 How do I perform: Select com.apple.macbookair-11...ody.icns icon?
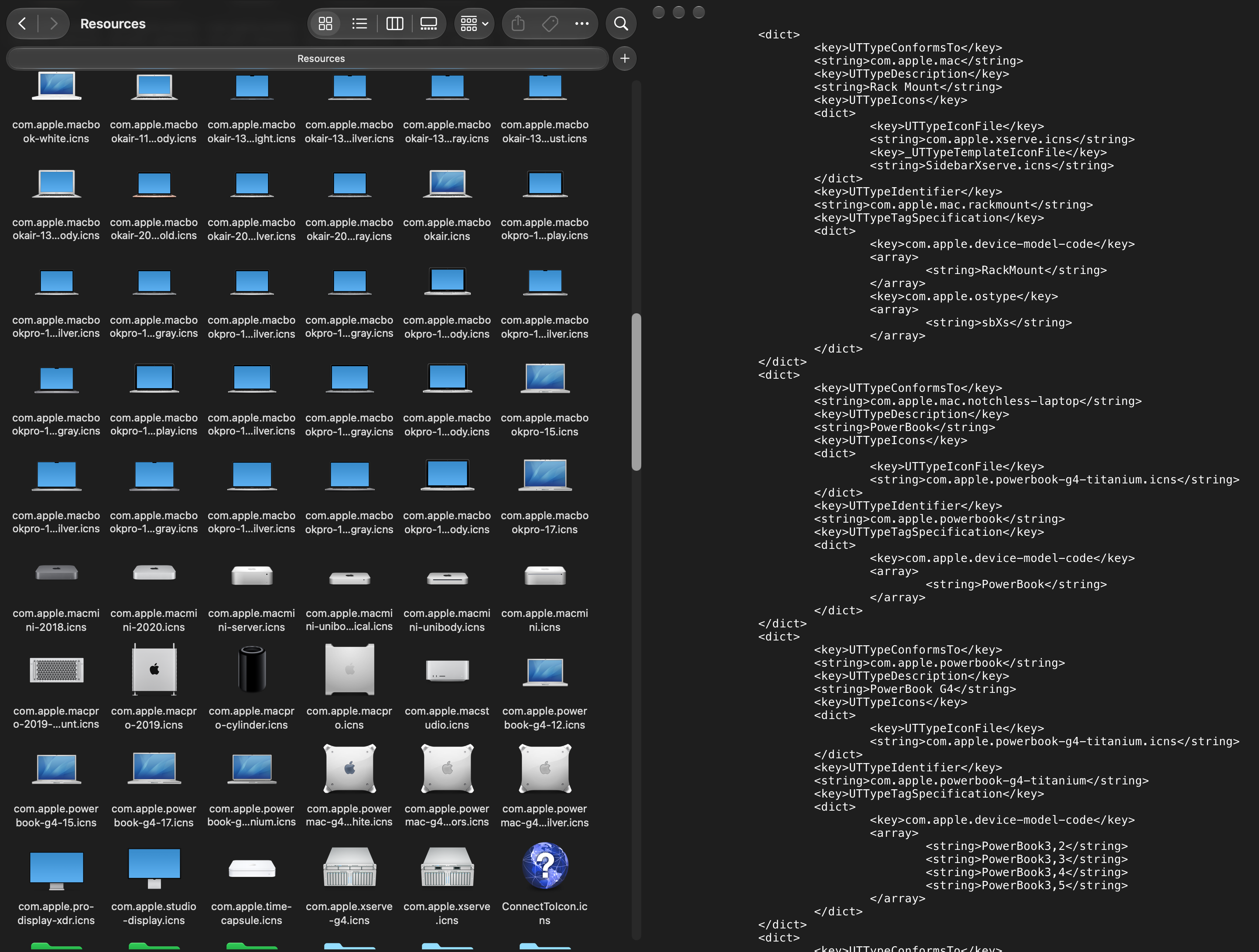click(154, 86)
